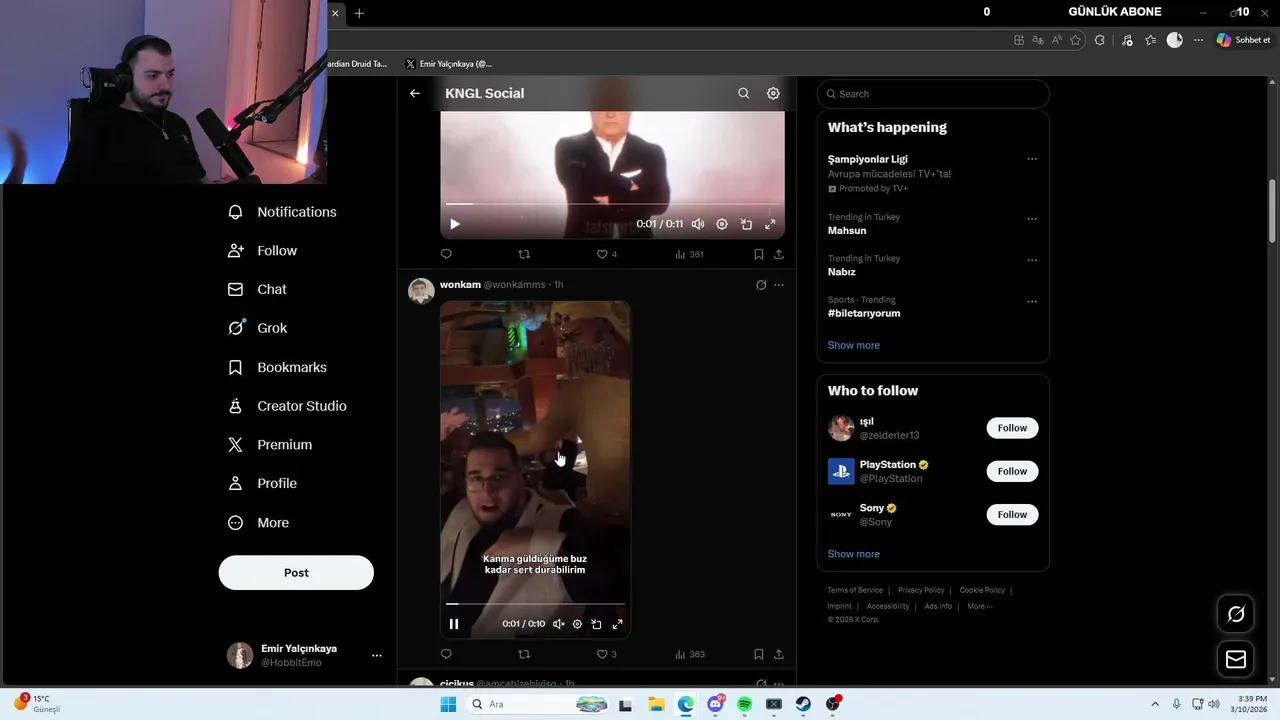The width and height of the screenshot is (1280, 720).
Task: Open Chat in the sidebar
Action: tap(257, 289)
